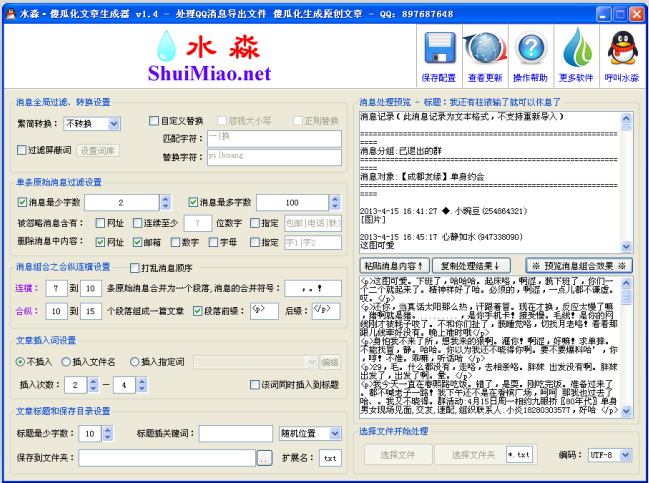This screenshot has height=483, width=649.
Task: Click scroll up arrow of message record pane
Action: click(626, 119)
